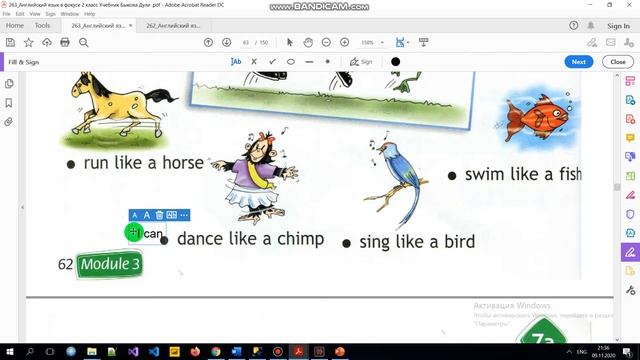Increase text size with large A

pos(147,215)
